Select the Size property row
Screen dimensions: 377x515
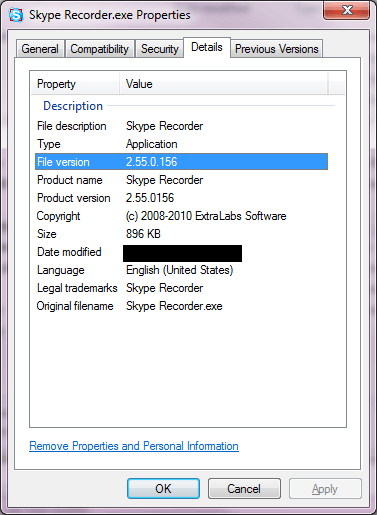[181, 234]
